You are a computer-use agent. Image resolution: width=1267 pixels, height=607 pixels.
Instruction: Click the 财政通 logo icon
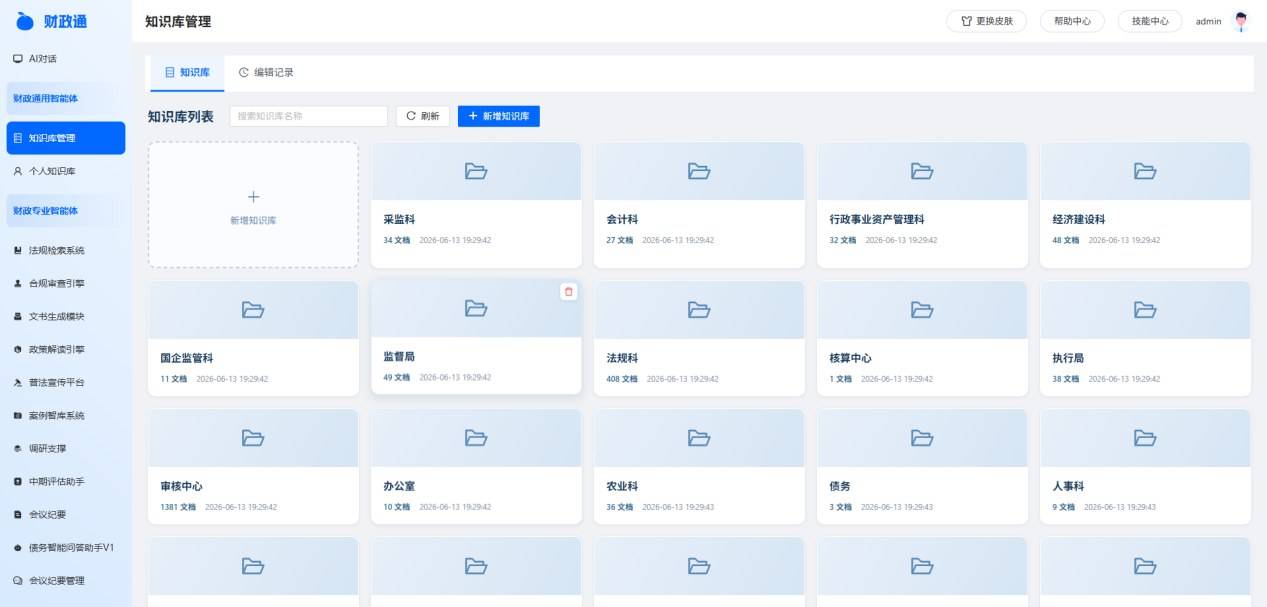tap(25, 21)
